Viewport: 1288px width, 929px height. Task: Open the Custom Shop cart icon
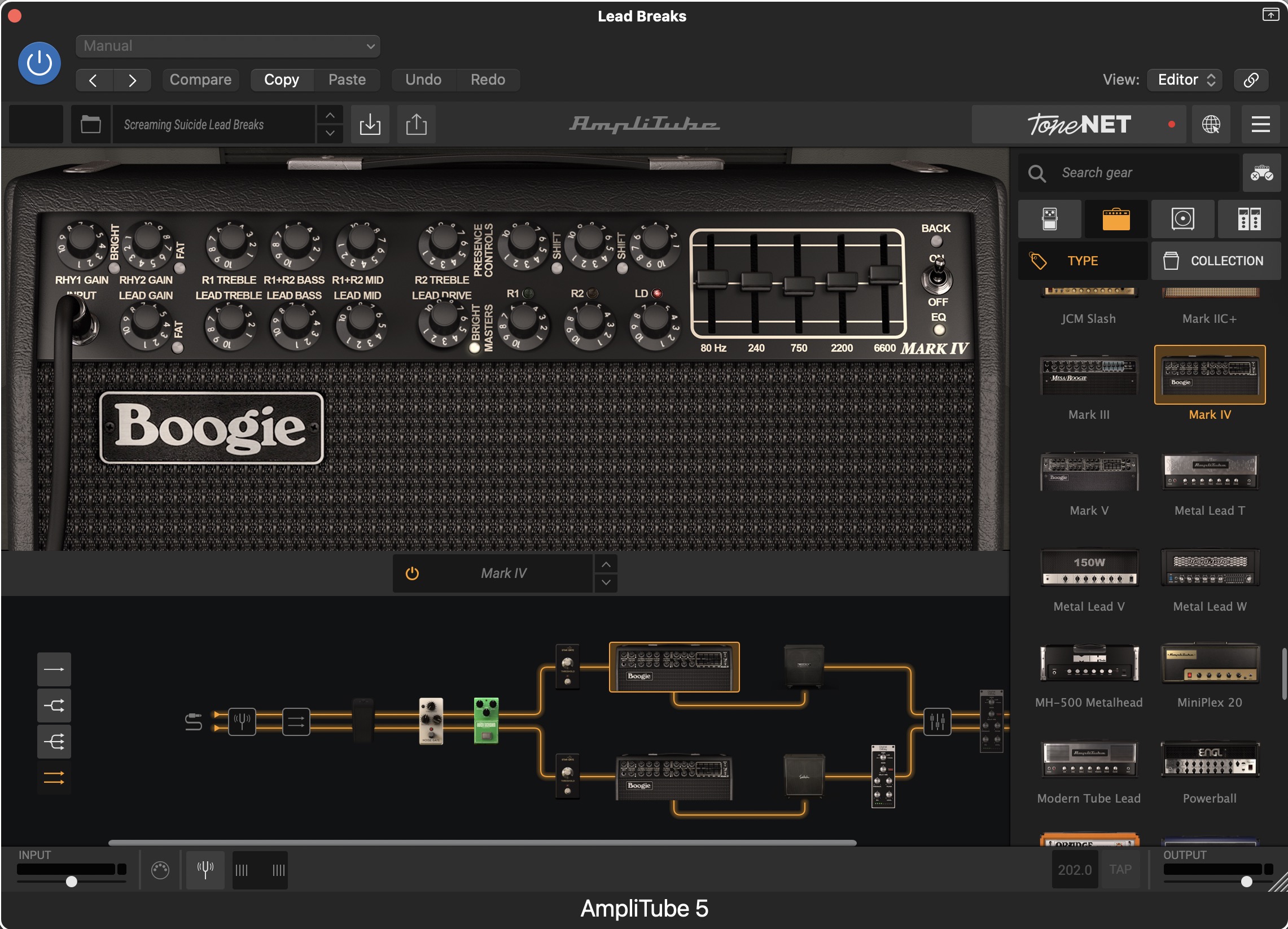[1261, 173]
